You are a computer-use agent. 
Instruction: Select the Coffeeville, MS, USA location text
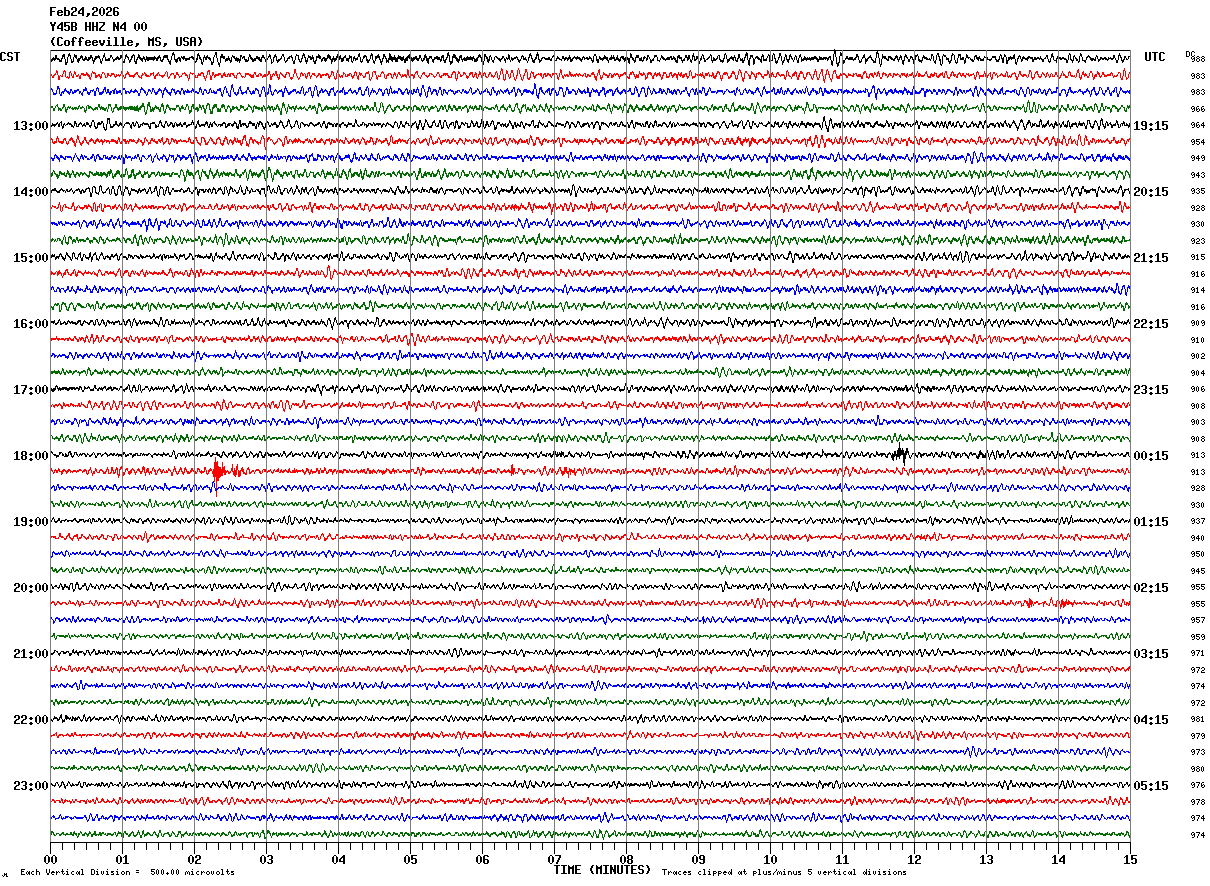pyautogui.click(x=126, y=42)
